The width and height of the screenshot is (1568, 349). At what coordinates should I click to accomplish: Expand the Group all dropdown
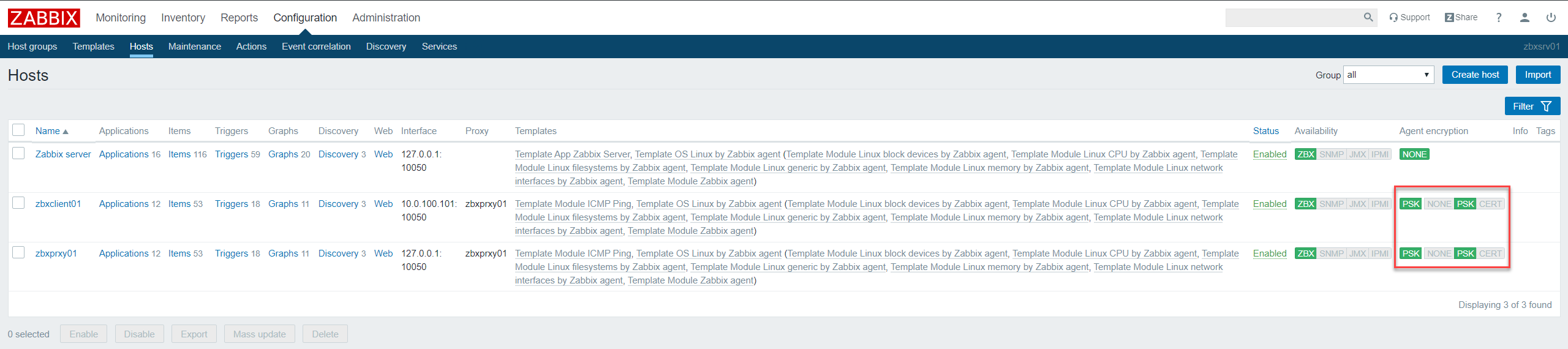click(1389, 75)
